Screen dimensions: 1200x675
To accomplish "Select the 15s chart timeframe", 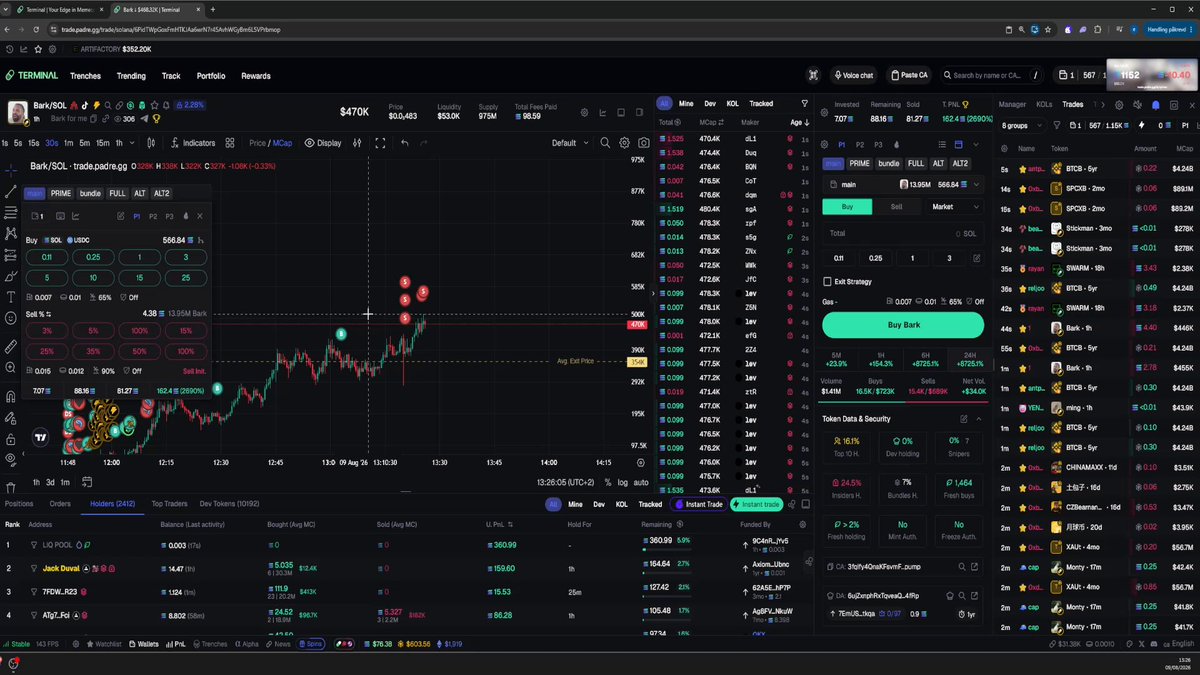I will click(34, 143).
